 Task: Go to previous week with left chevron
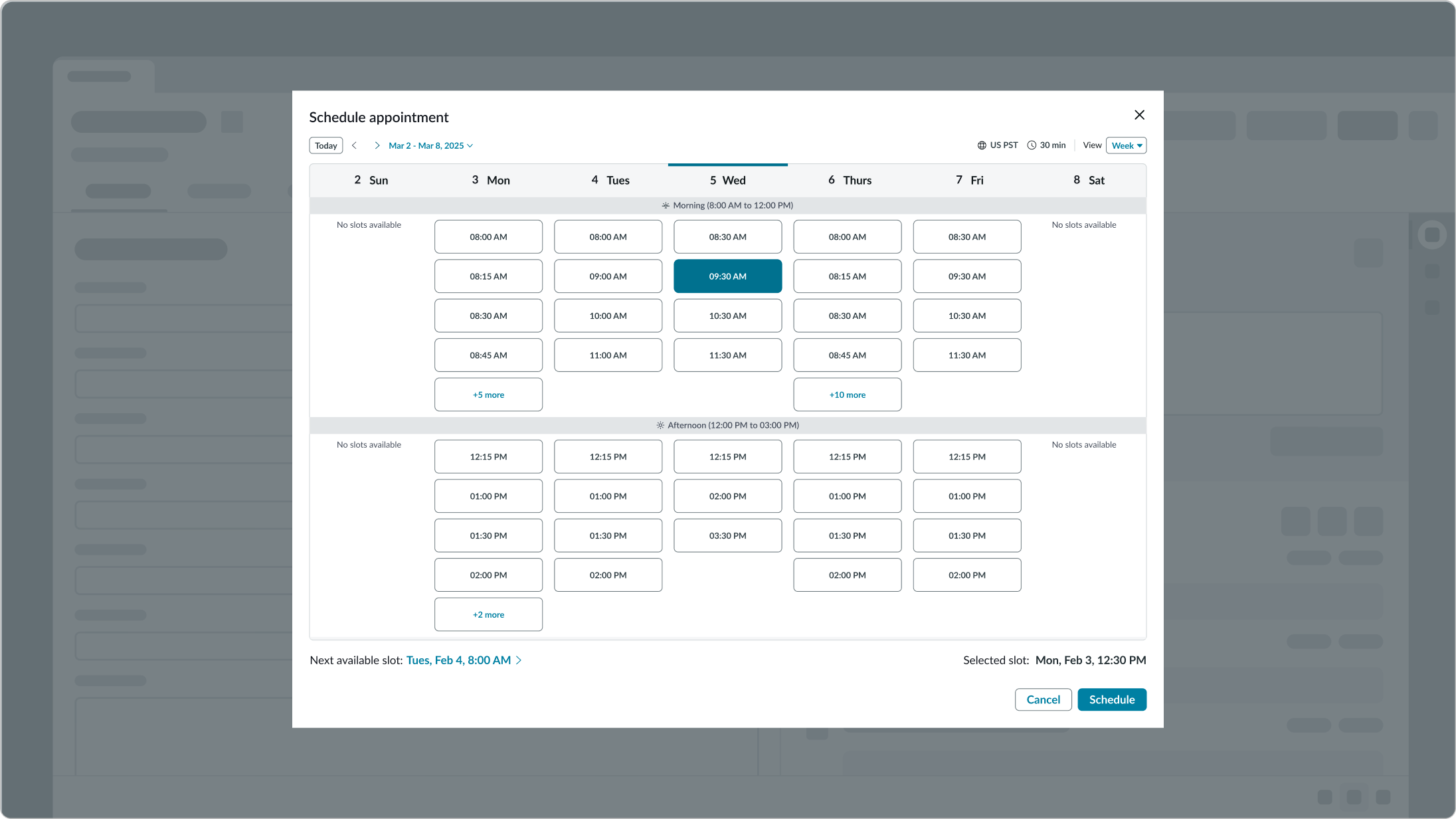[x=354, y=145]
